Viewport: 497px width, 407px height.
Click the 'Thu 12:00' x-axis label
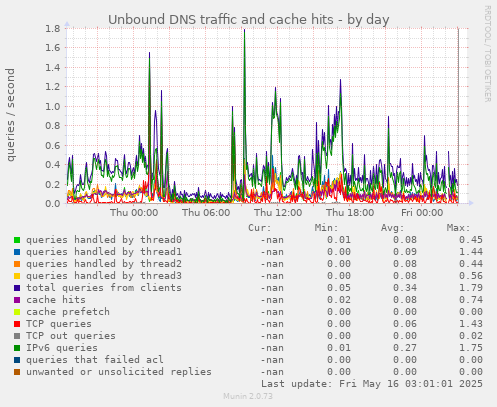coord(278,213)
